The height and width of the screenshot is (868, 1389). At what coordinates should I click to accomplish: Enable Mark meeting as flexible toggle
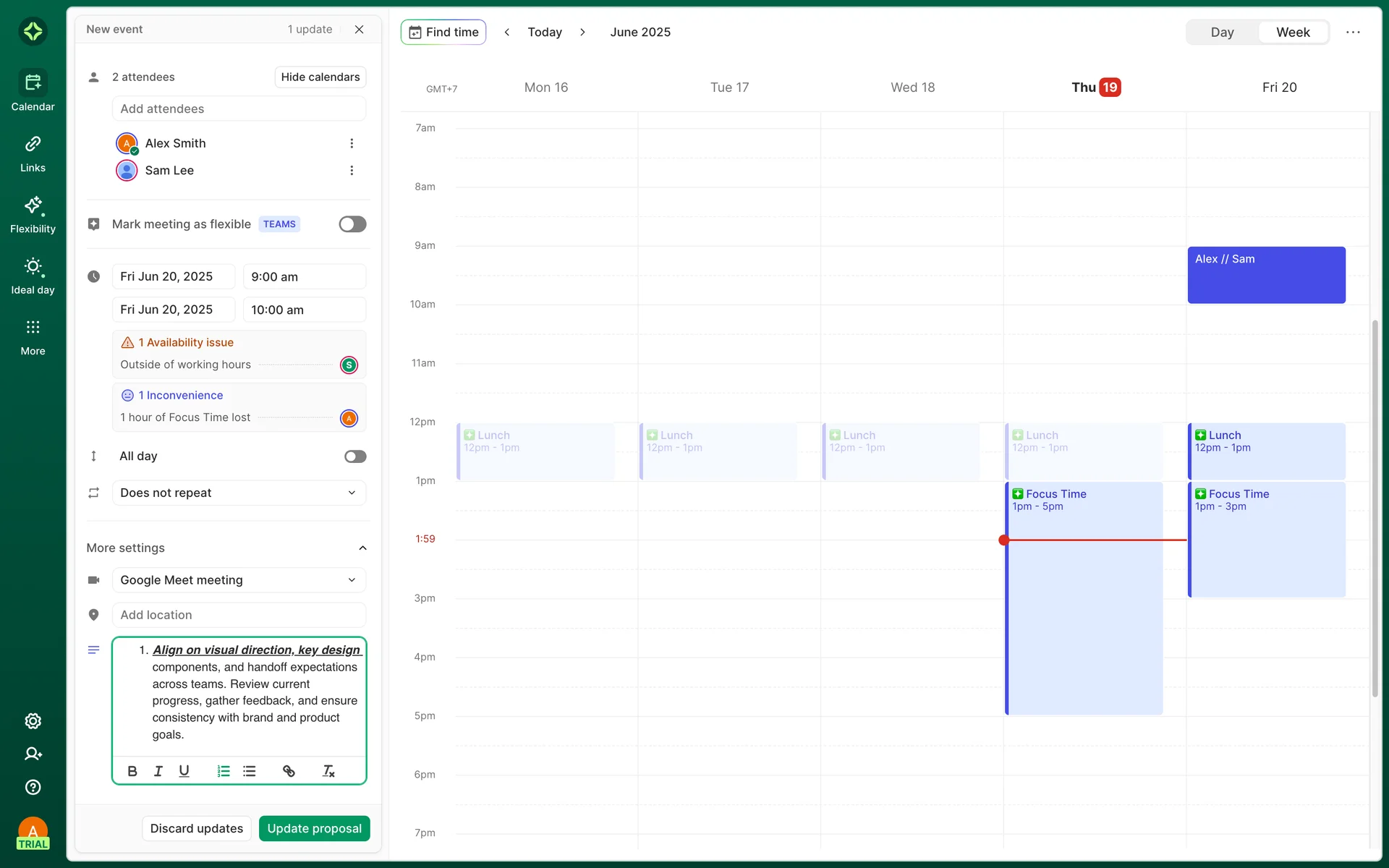tap(352, 224)
